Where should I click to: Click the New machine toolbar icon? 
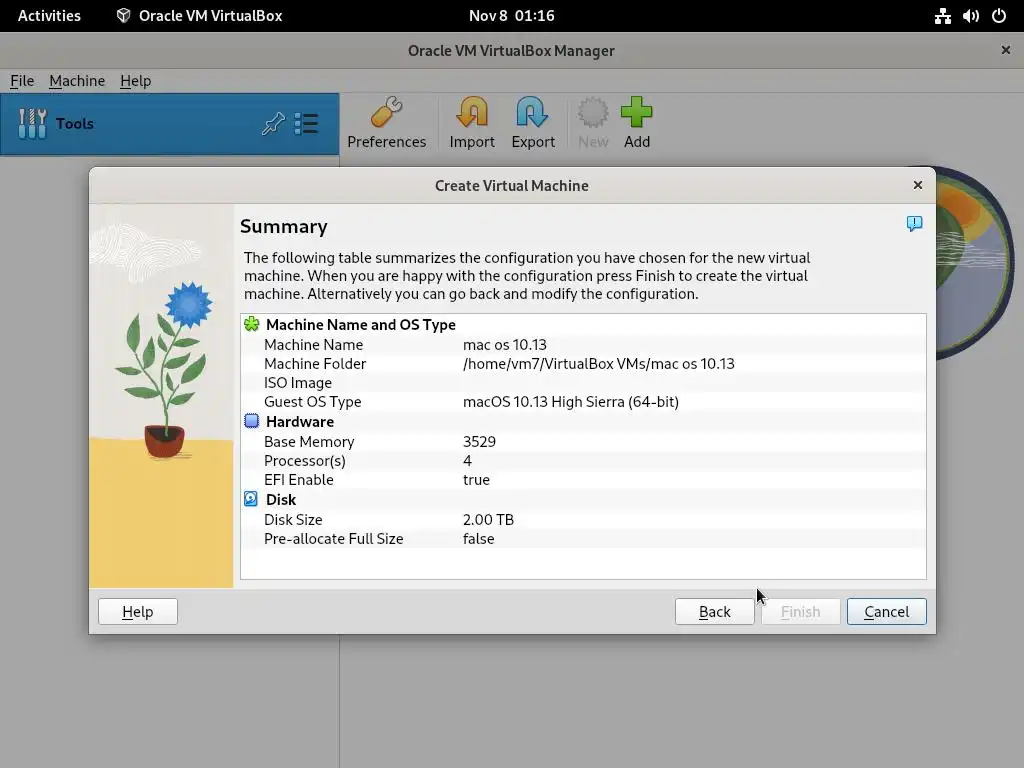pos(593,113)
